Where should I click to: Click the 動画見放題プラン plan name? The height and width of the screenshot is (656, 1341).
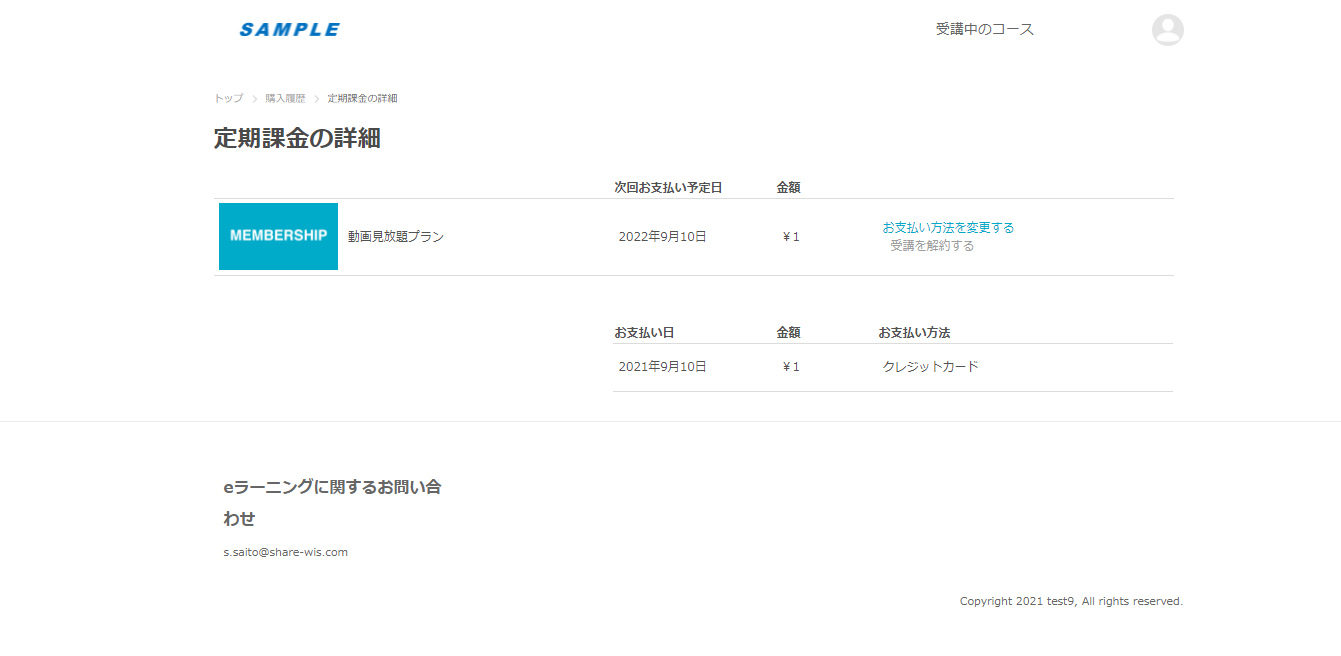click(x=396, y=237)
